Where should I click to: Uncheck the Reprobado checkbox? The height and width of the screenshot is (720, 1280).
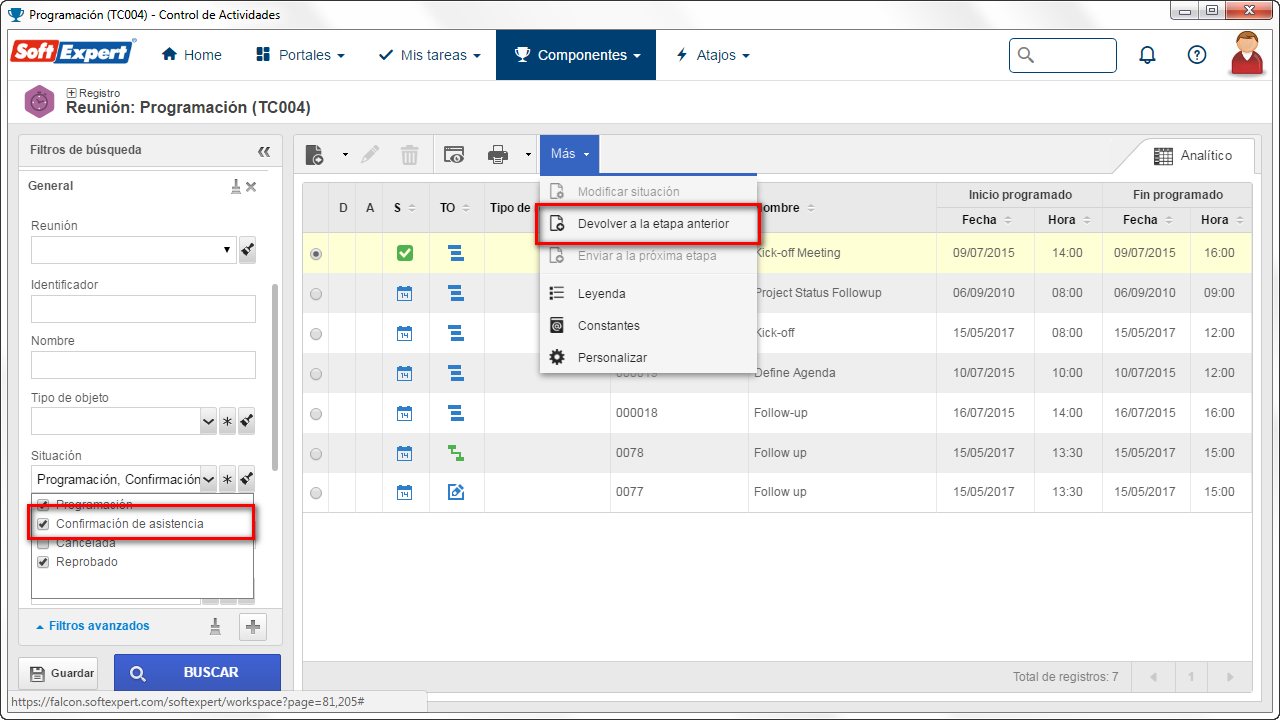[43, 562]
